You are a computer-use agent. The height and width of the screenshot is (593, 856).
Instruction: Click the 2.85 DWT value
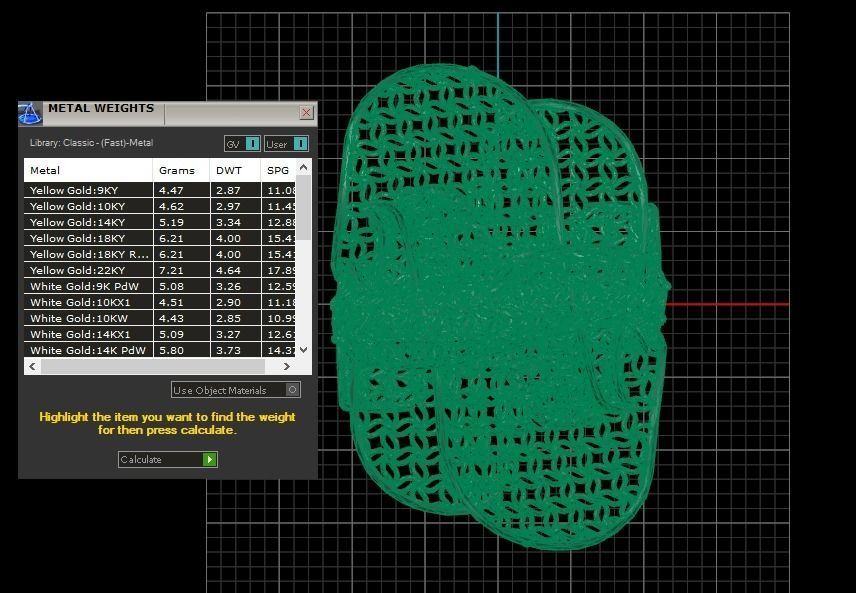[x=228, y=318]
